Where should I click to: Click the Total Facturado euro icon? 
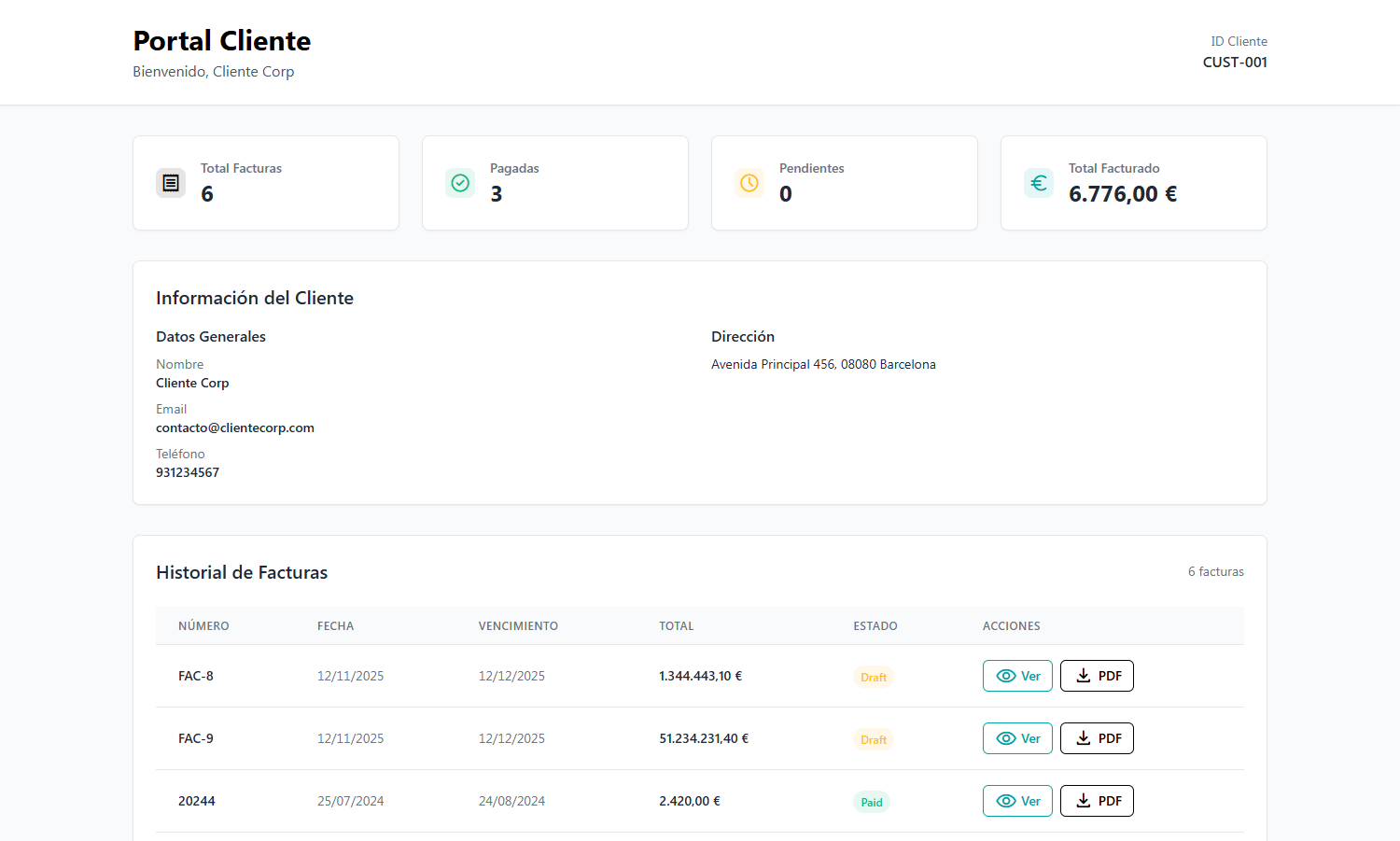[x=1039, y=183]
